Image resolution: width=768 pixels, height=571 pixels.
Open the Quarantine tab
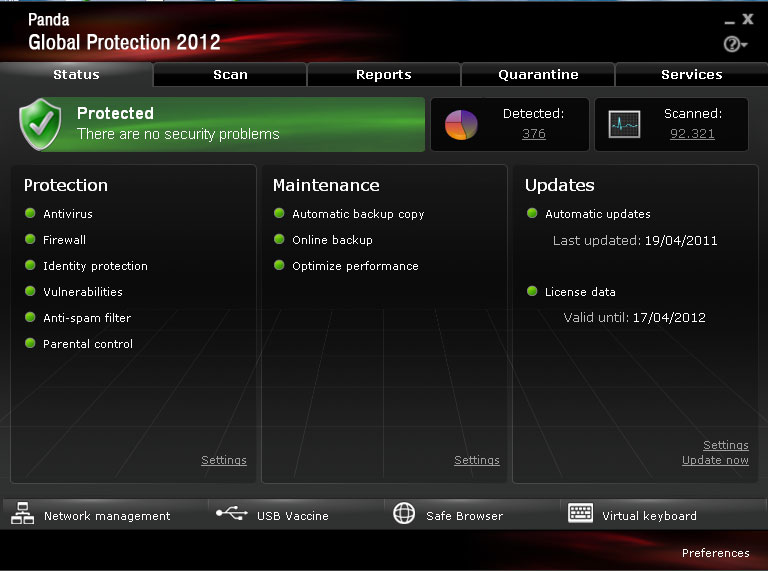(x=538, y=75)
